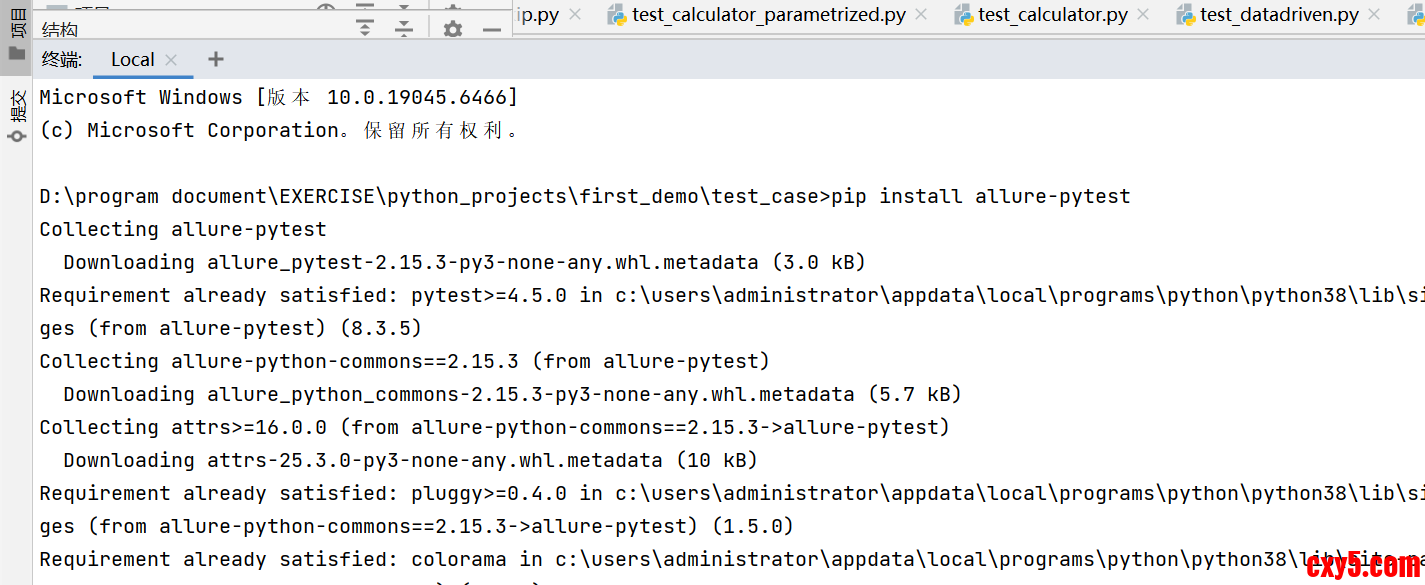
Task: Collapse all items in the 结构 panel
Action: pyautogui.click(x=403, y=28)
